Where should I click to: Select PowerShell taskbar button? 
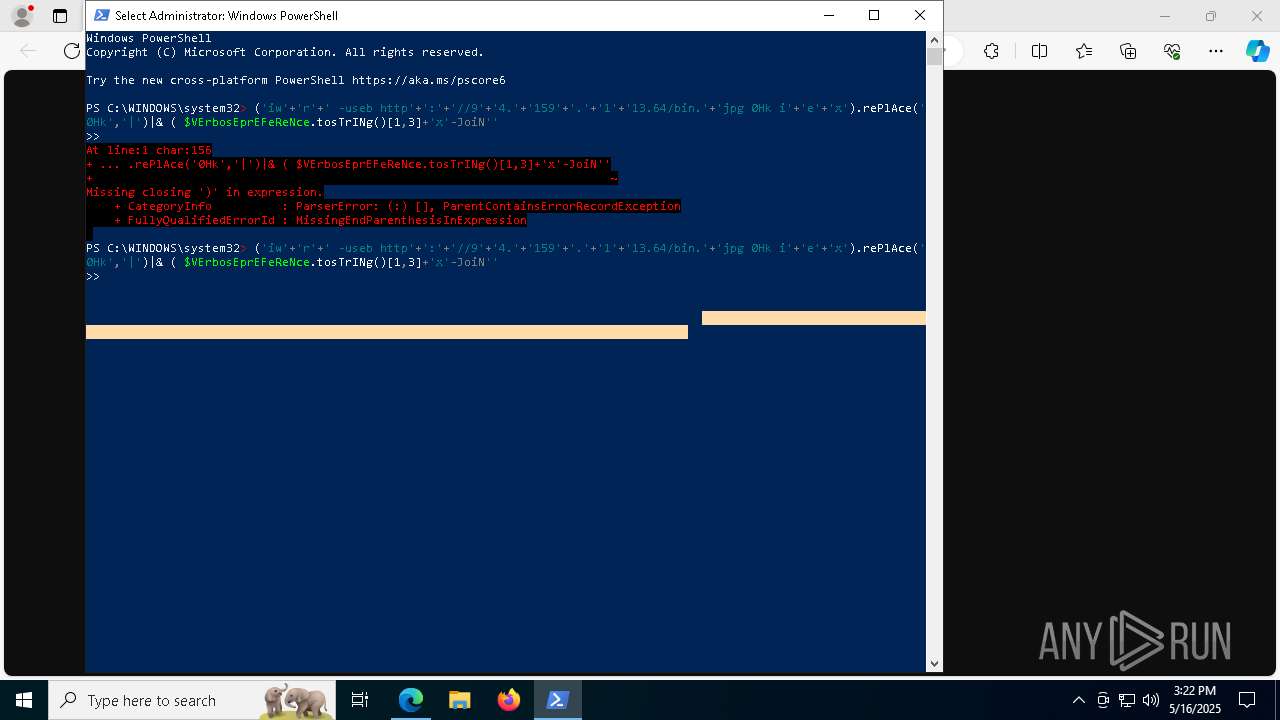558,700
